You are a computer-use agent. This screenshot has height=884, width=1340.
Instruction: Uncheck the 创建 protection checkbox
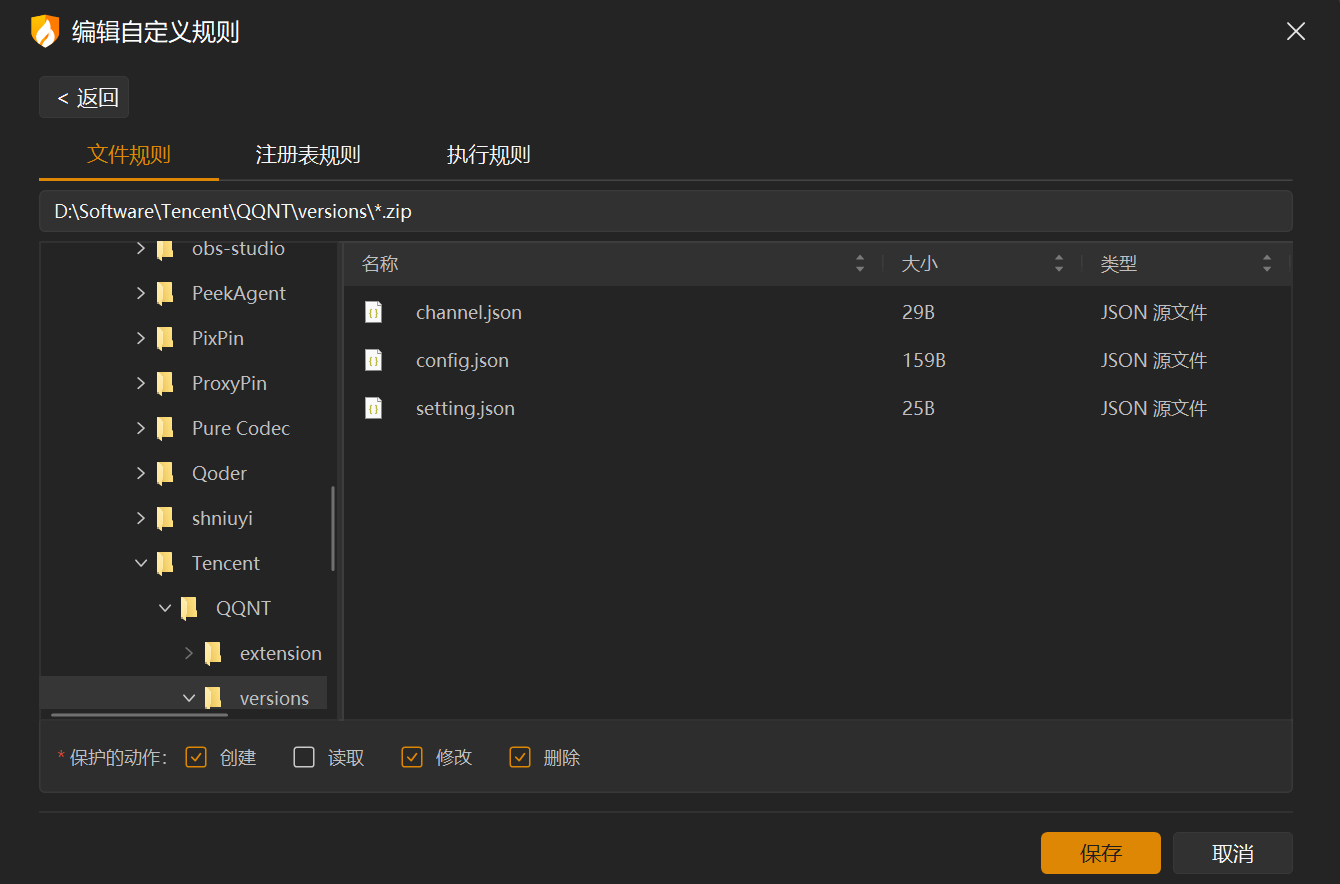coord(196,757)
